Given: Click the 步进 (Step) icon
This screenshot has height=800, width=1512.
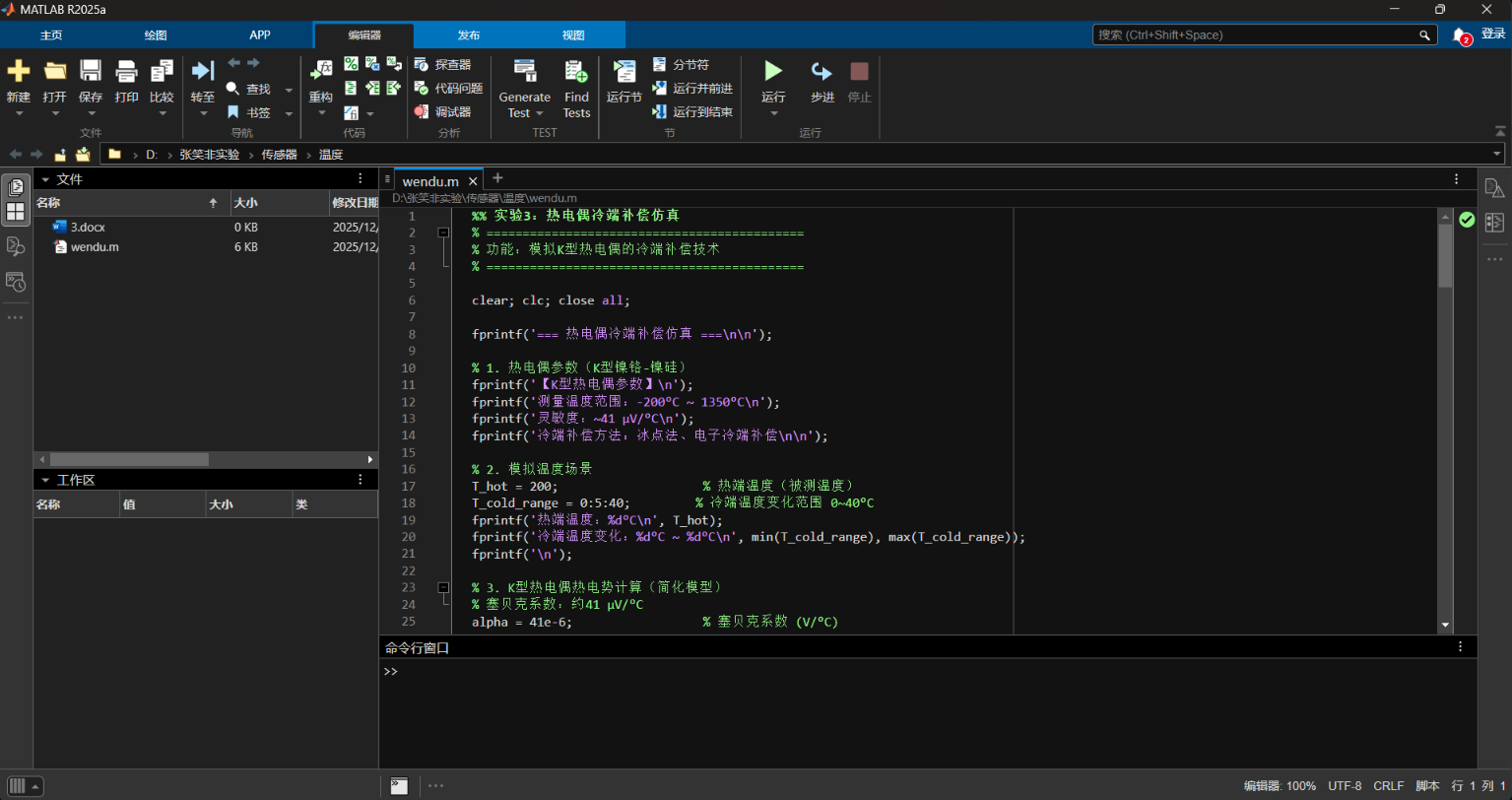Looking at the screenshot, I should (x=822, y=71).
